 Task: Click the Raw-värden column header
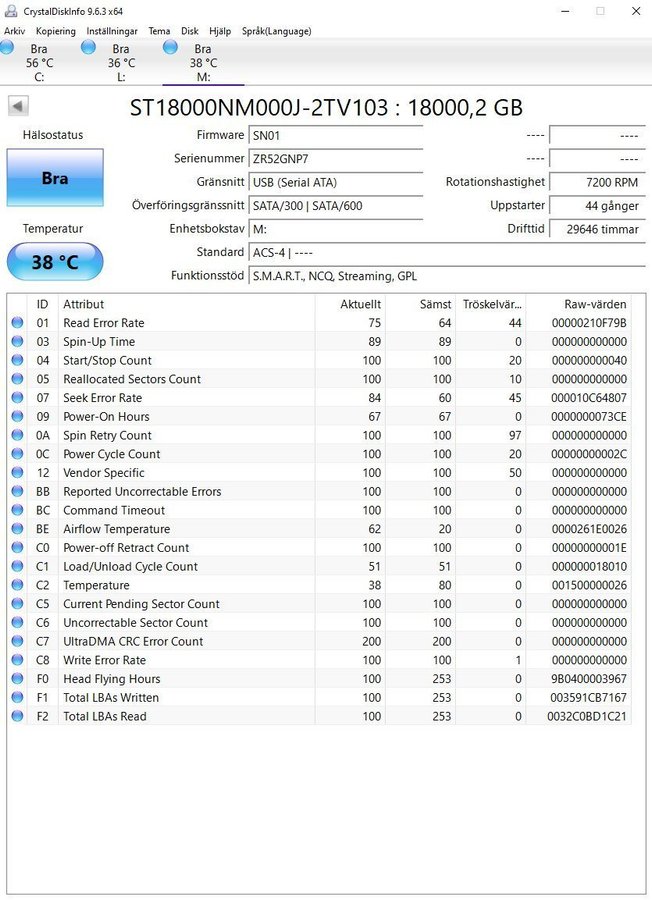tap(578, 304)
